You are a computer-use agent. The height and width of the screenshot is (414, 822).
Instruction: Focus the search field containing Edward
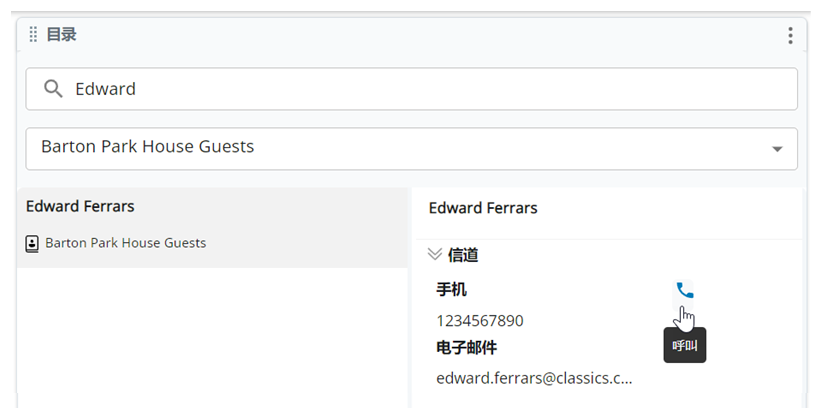(x=412, y=89)
